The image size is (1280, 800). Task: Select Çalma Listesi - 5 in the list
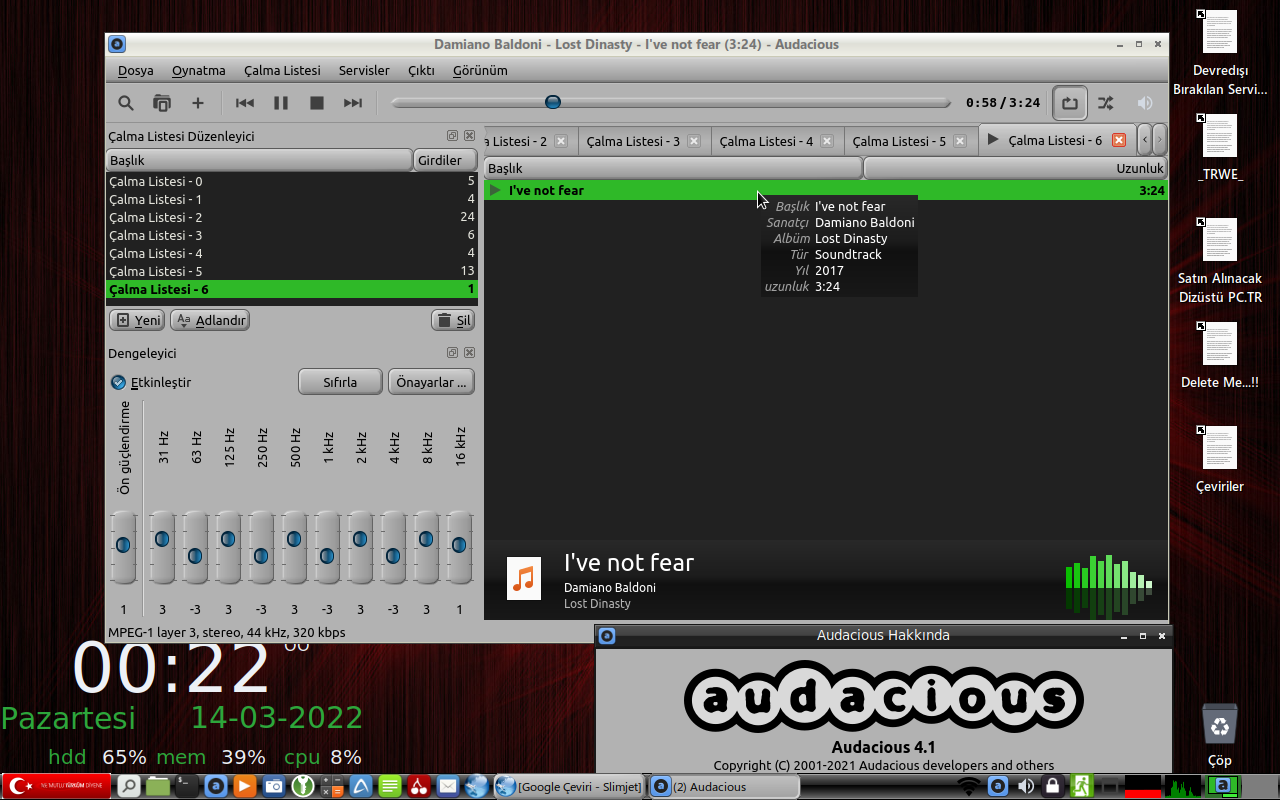[x=292, y=271]
